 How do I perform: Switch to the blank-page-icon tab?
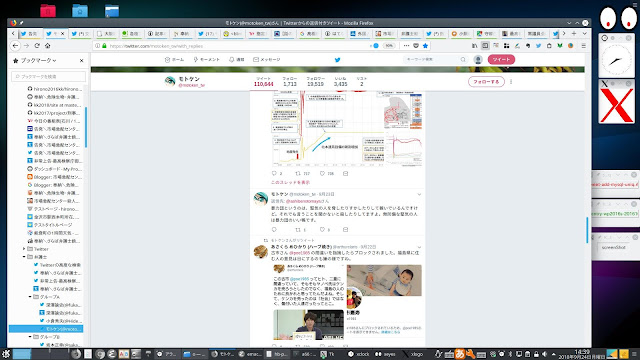click(x=106, y=34)
